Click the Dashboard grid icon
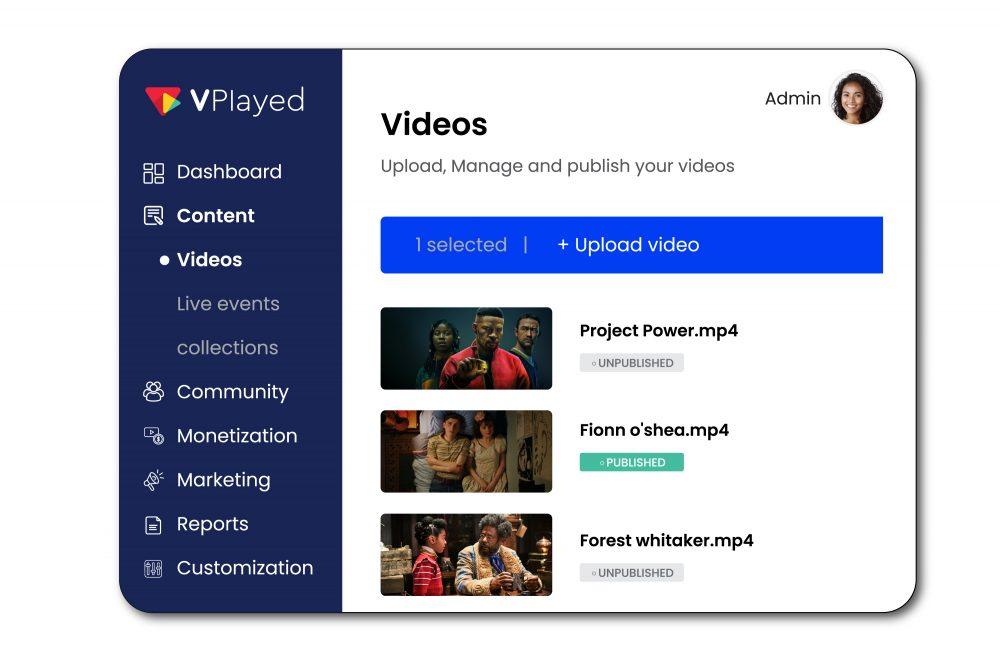This screenshot has height=667, width=1000. click(152, 172)
